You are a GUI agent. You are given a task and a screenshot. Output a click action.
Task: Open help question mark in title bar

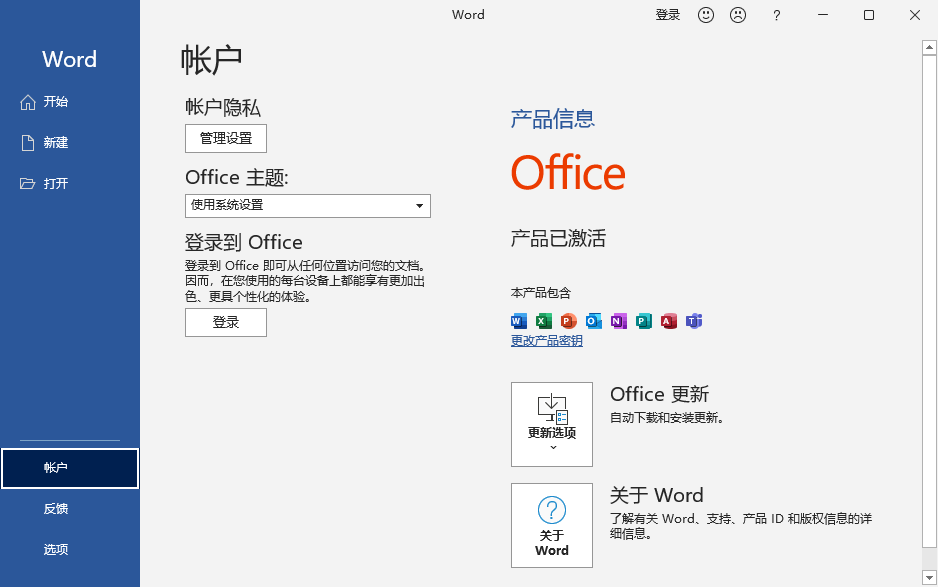tap(776, 16)
